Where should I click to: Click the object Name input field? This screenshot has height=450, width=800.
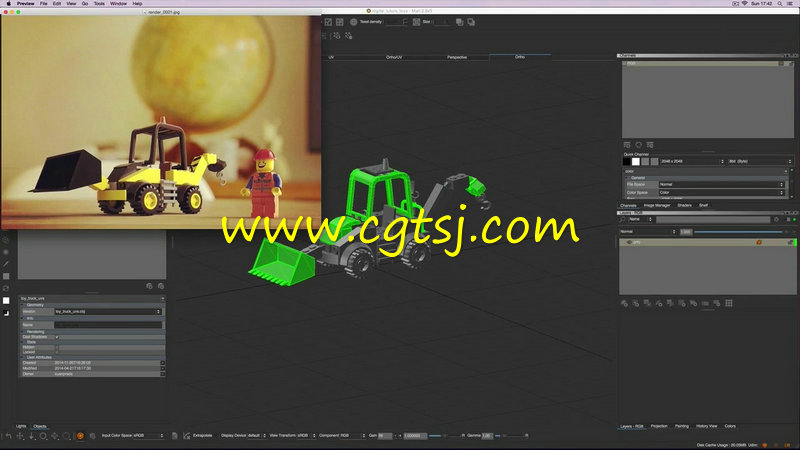coord(108,324)
